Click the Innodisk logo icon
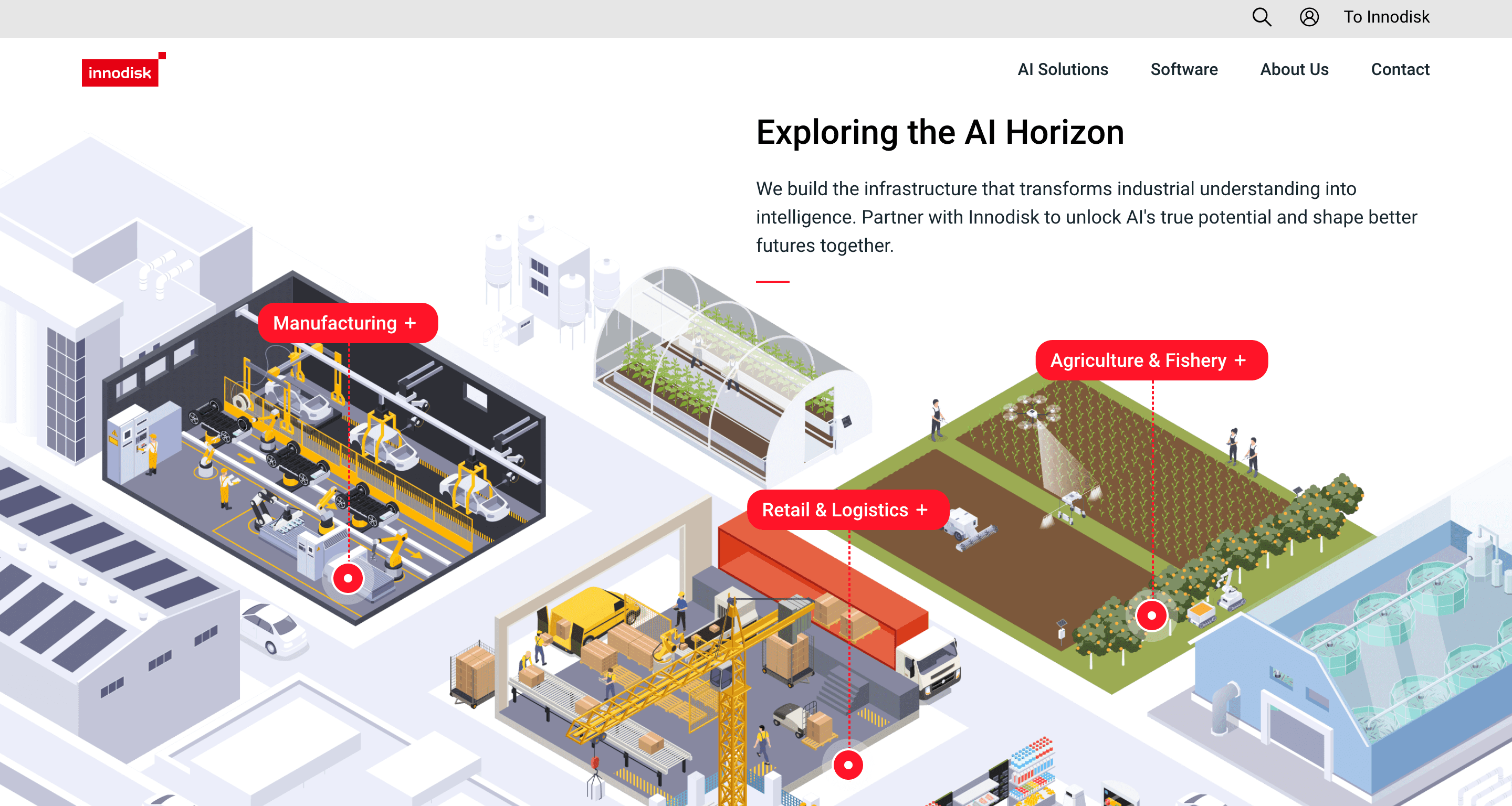Image resolution: width=1512 pixels, height=806 pixels. 120,69
